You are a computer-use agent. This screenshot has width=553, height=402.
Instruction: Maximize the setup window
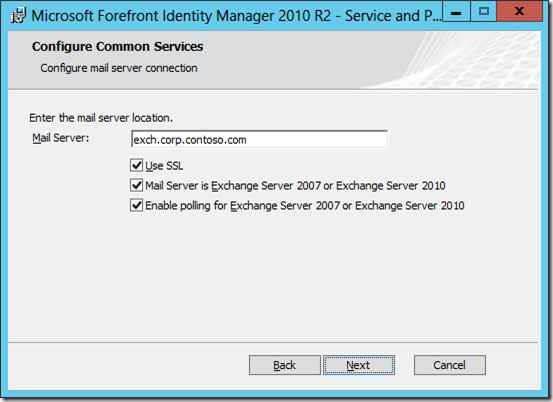[x=483, y=12]
